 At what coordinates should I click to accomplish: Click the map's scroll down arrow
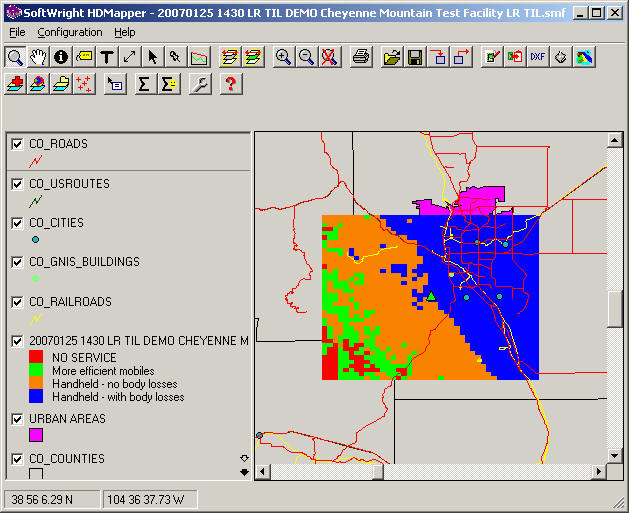[615, 456]
